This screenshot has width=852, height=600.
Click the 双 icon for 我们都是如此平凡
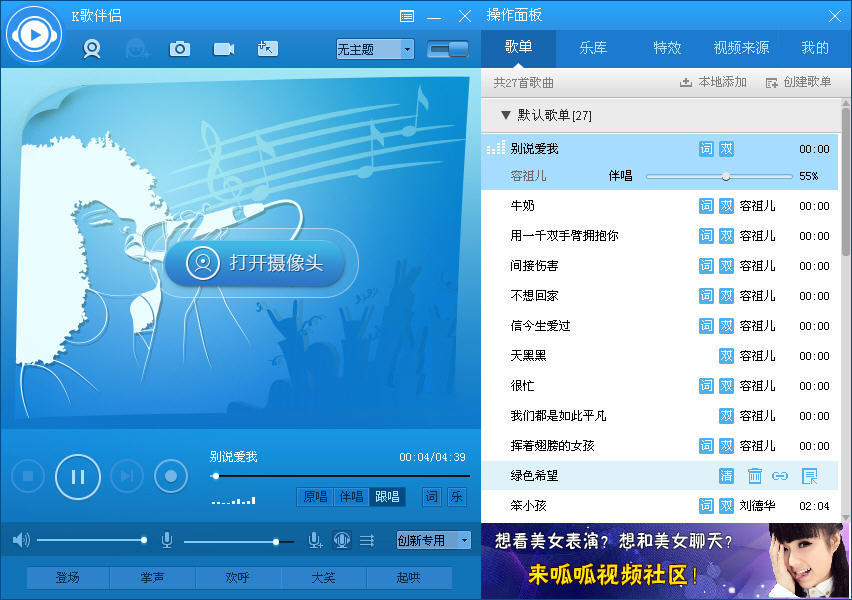click(726, 416)
